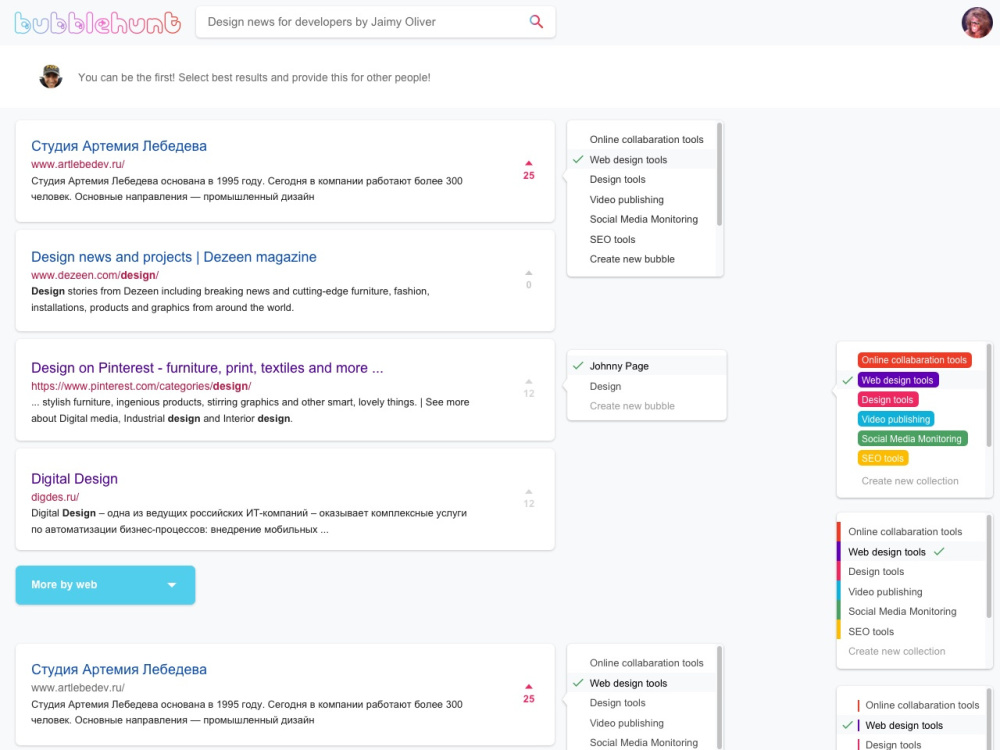Expand the 'More by web' dropdown button

point(105,585)
